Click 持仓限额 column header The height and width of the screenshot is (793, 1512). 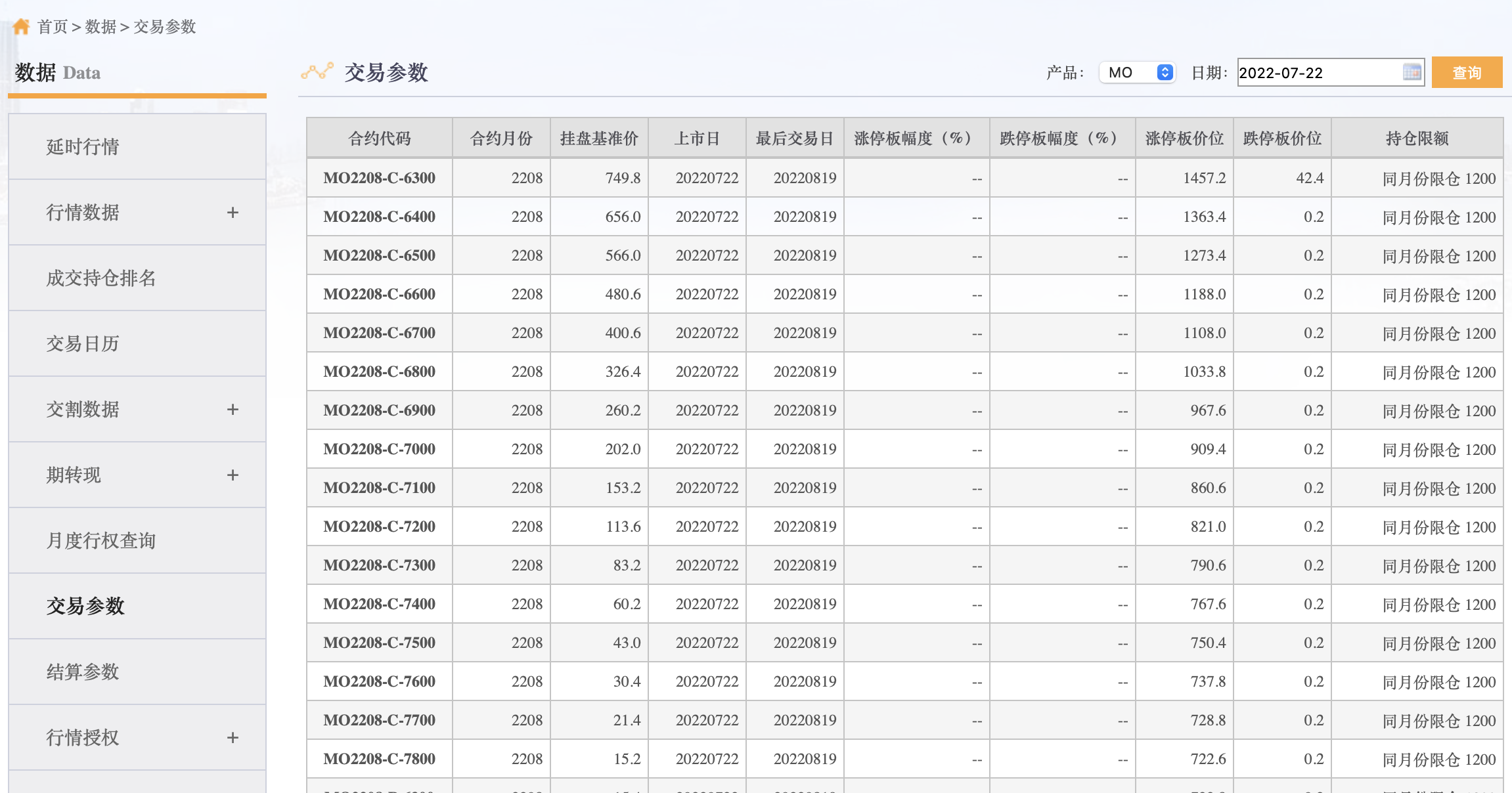pyautogui.click(x=1417, y=139)
